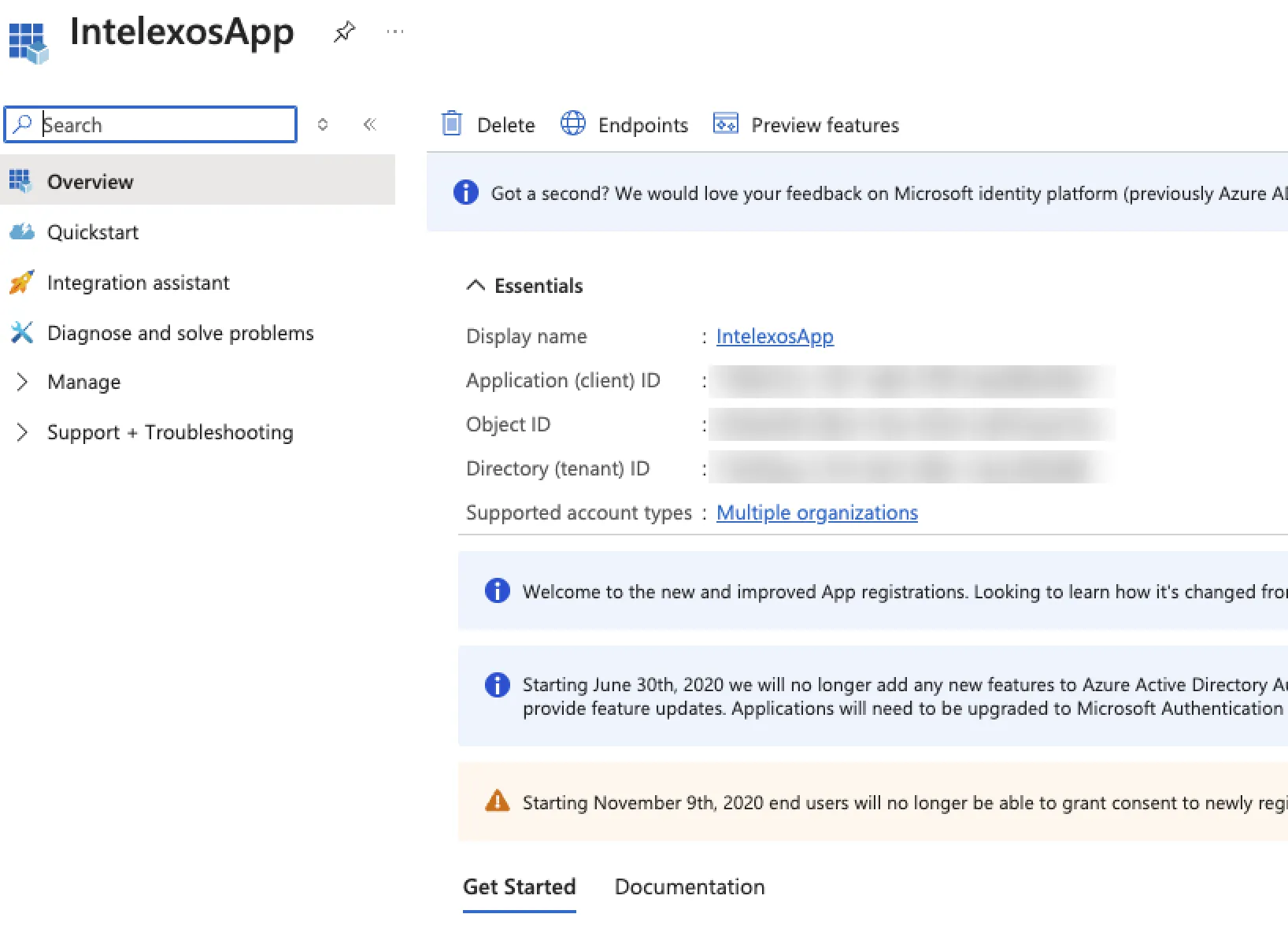
Task: Toggle expand/collapse all menu groups
Action: [x=323, y=124]
